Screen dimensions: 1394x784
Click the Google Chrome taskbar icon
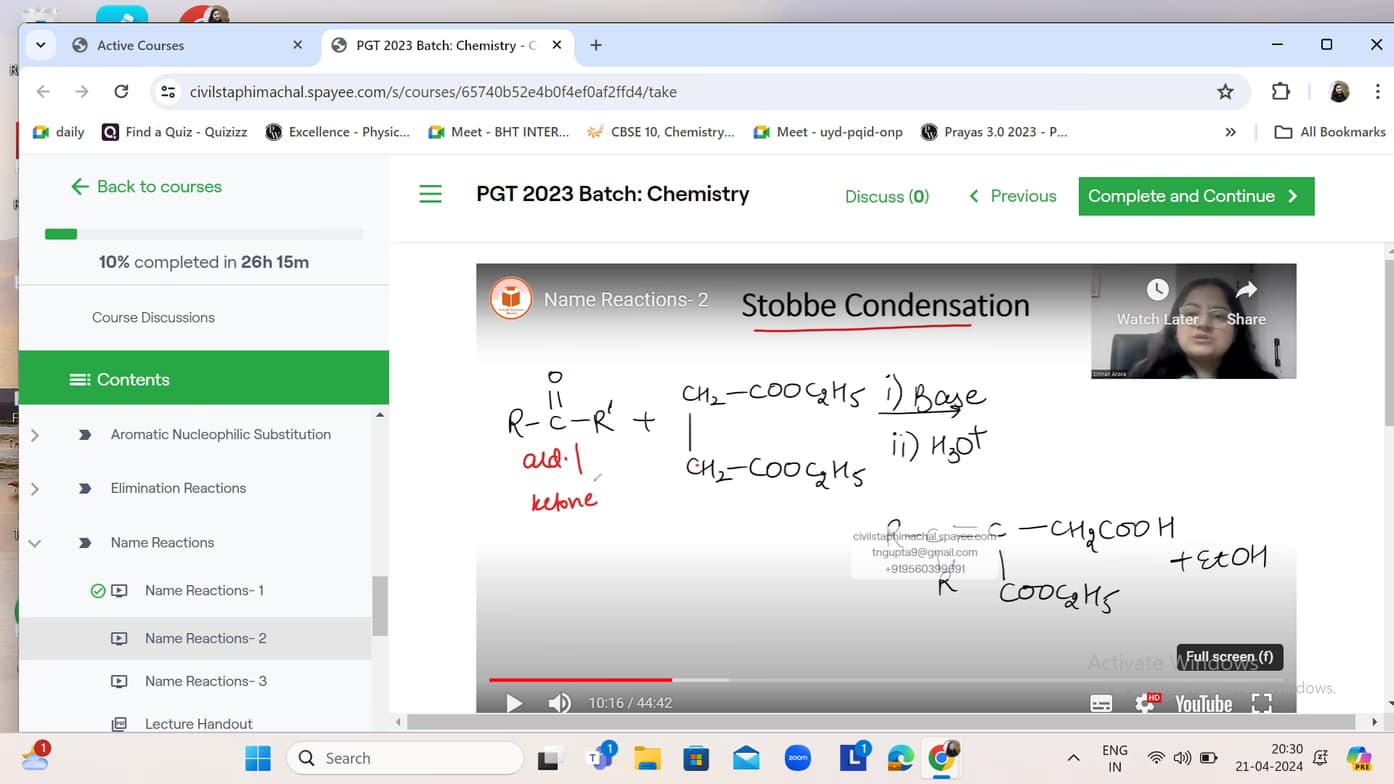942,759
